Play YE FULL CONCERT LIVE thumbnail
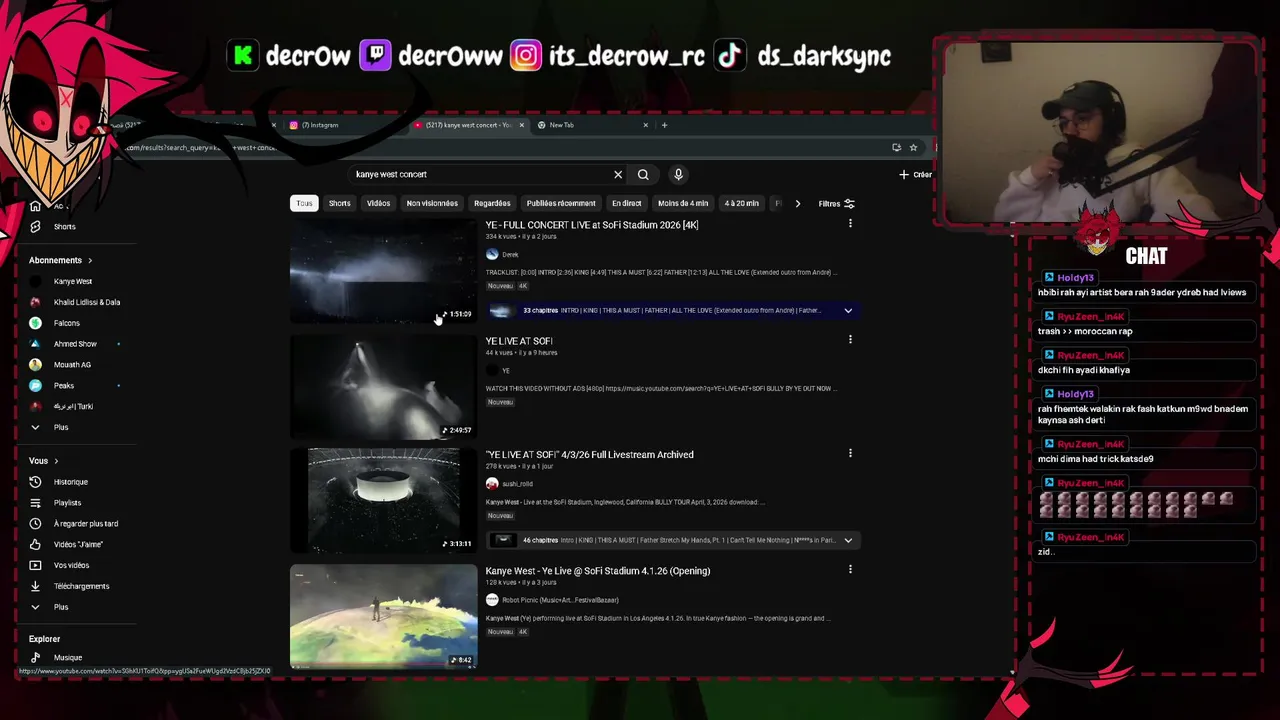Screen dimensions: 1280x720 click(383, 272)
